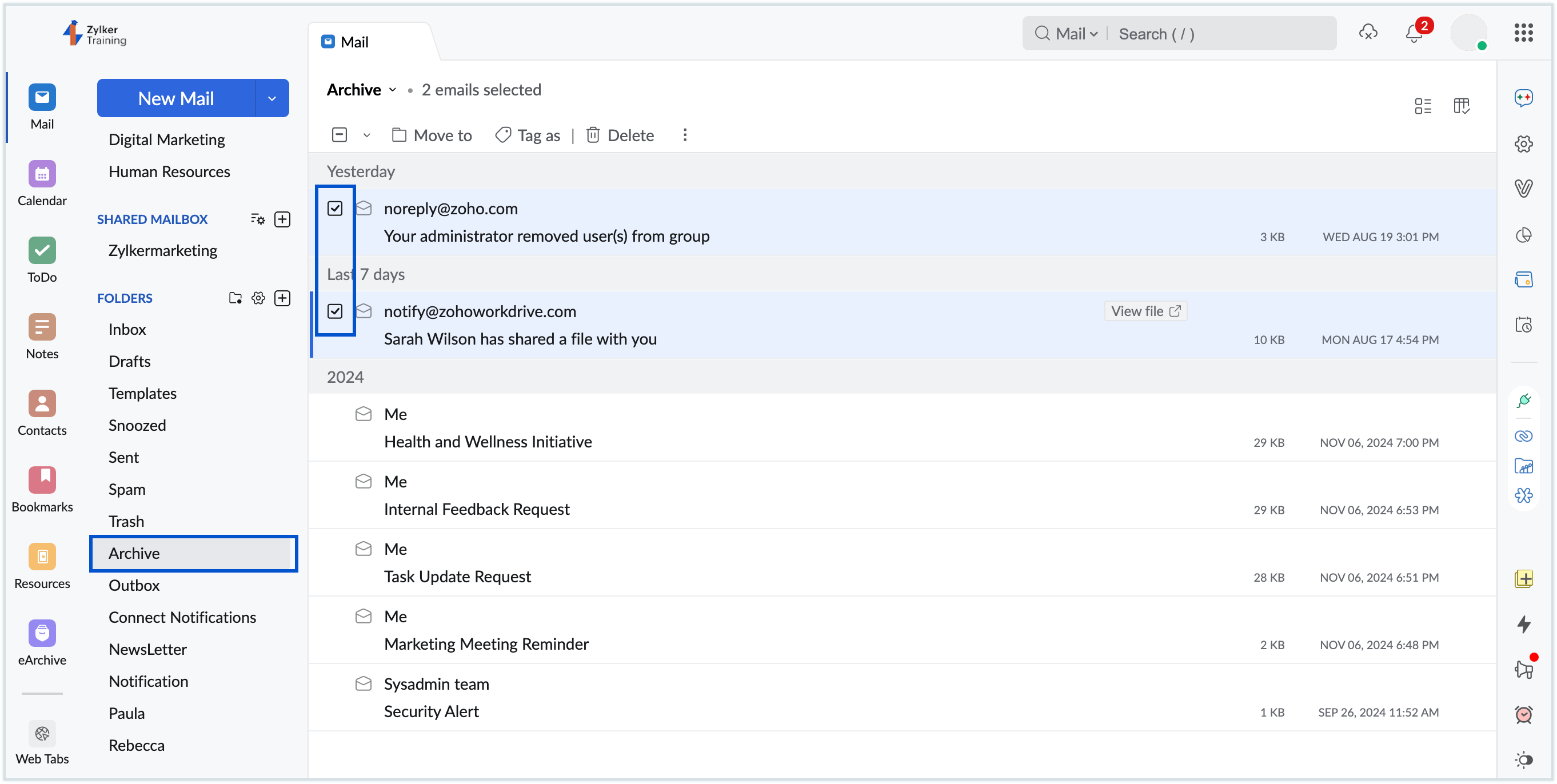Open the Bookmarks app
1557x784 pixels.
click(x=42, y=490)
